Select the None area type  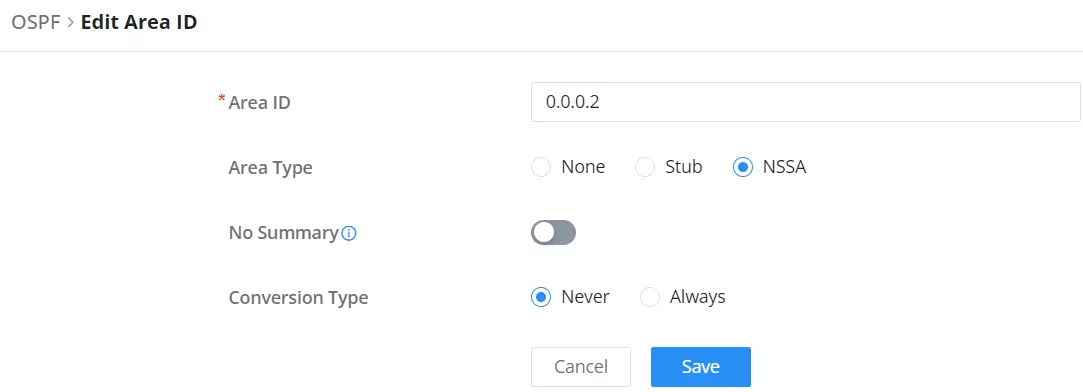click(541, 167)
